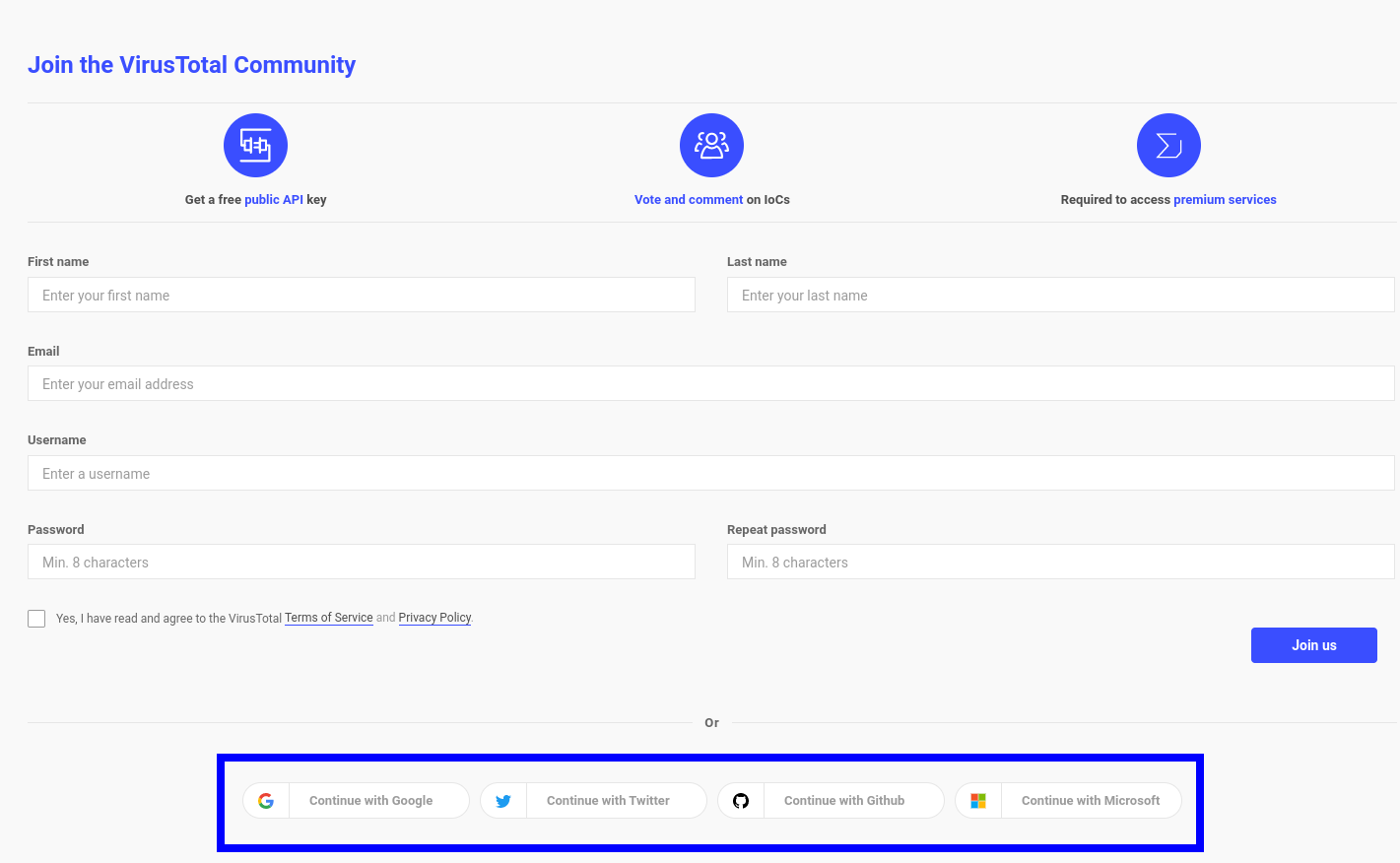Focus the Repeat password input field
The width and height of the screenshot is (1400, 863).
1061,562
